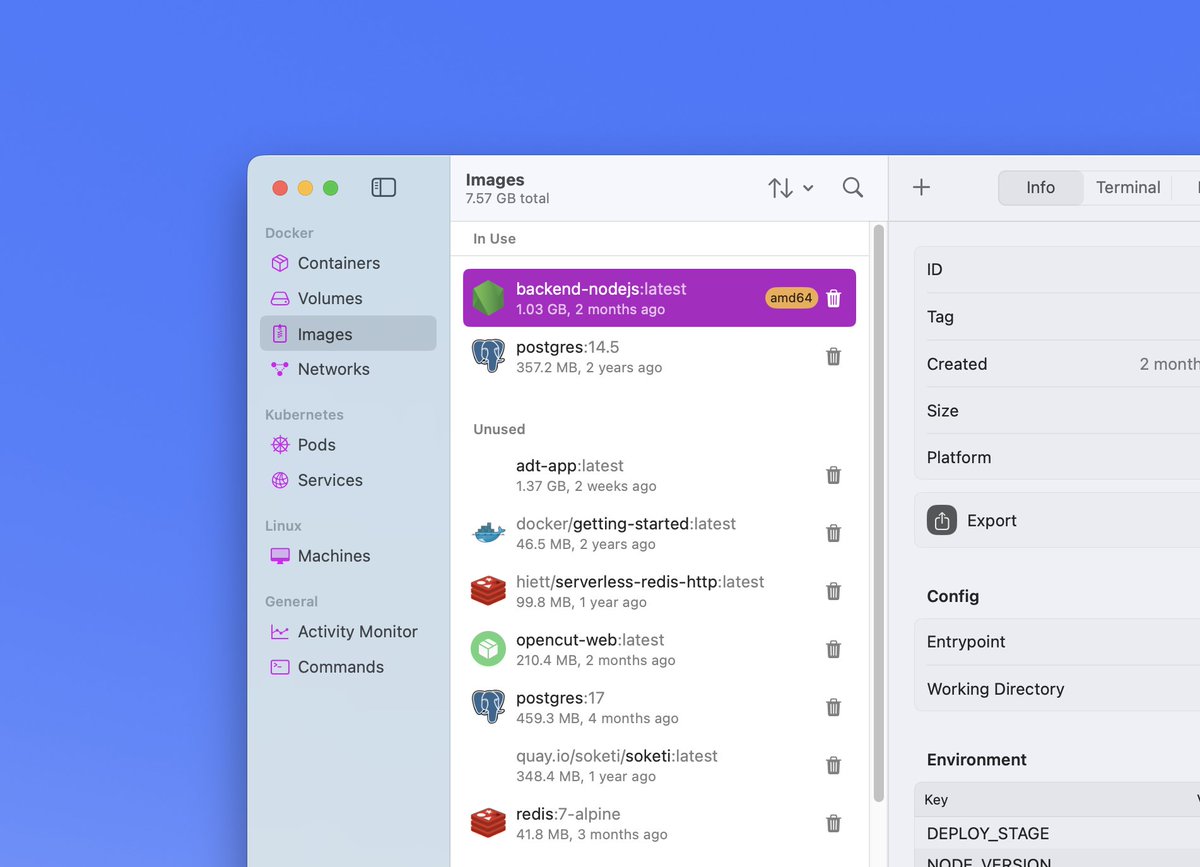Select the backend-nodejs:latest image row
Image resolution: width=1200 pixels, height=867 pixels.
pyautogui.click(x=659, y=298)
